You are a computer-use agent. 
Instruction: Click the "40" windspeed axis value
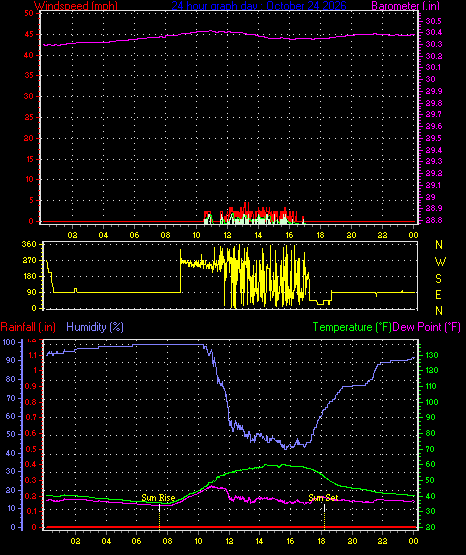pos(29,55)
